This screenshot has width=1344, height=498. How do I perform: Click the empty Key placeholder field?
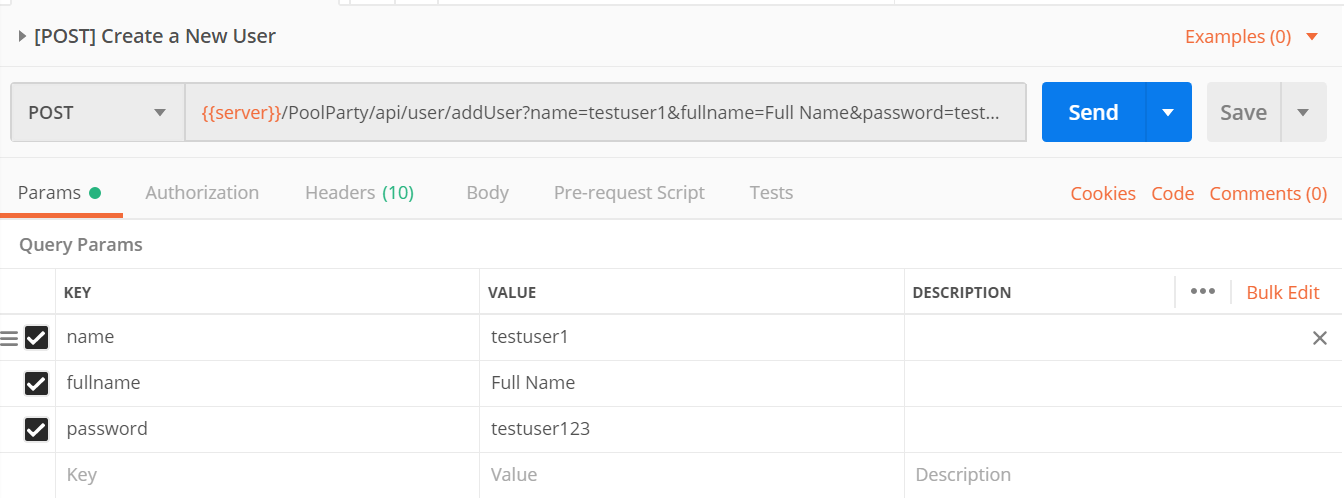(267, 475)
